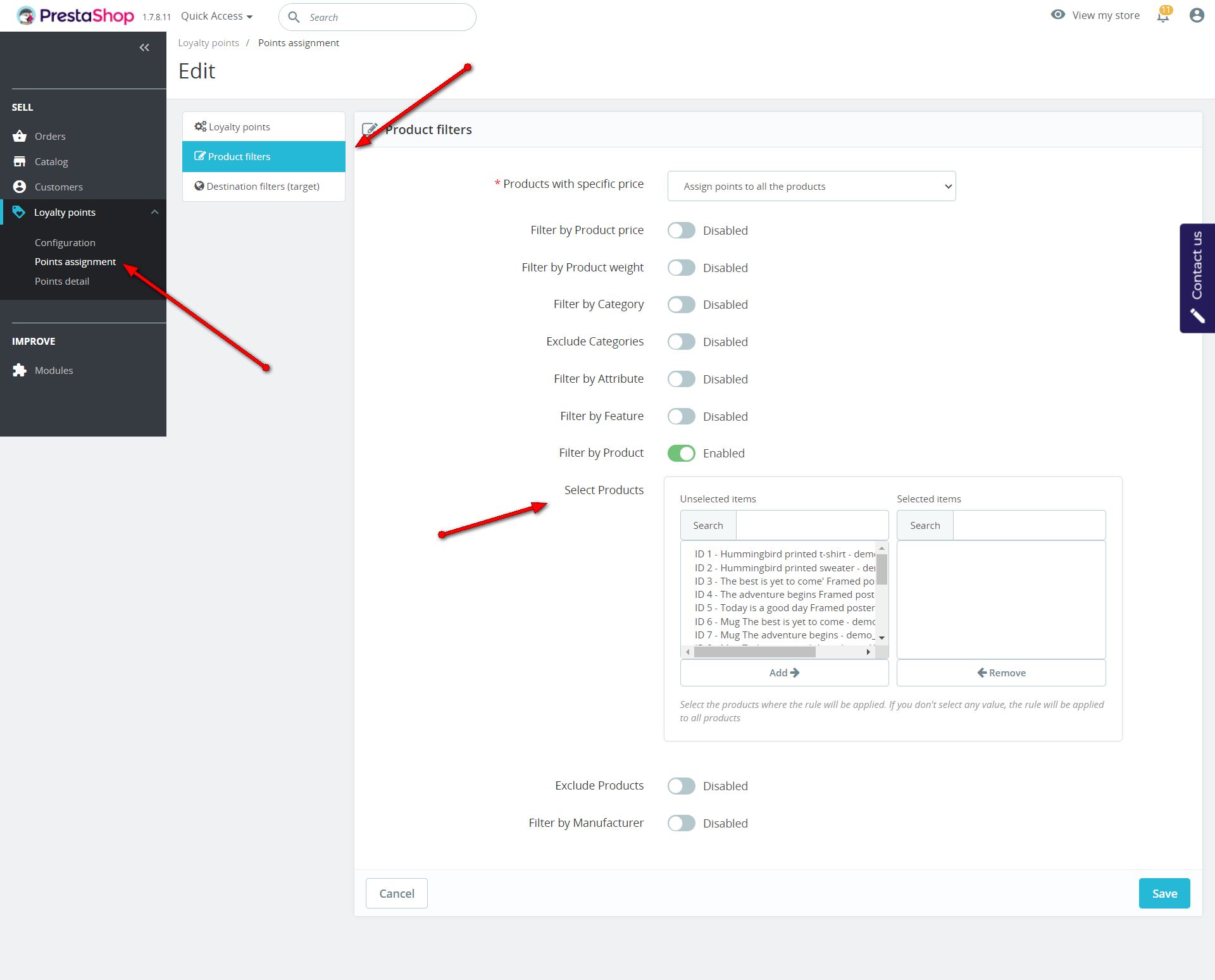This screenshot has width=1215, height=980.
Task: Collapse the Loyalty points sidebar section
Action: click(154, 212)
